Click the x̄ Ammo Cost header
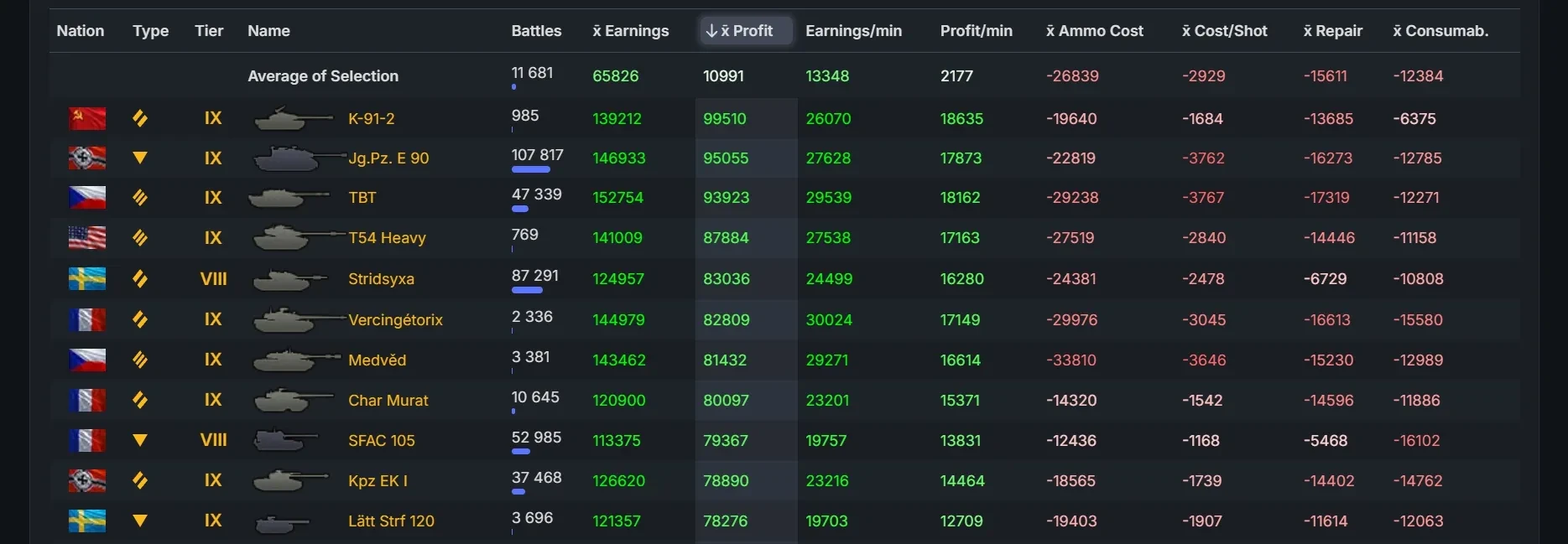The height and width of the screenshot is (544, 1568). 1094,31
